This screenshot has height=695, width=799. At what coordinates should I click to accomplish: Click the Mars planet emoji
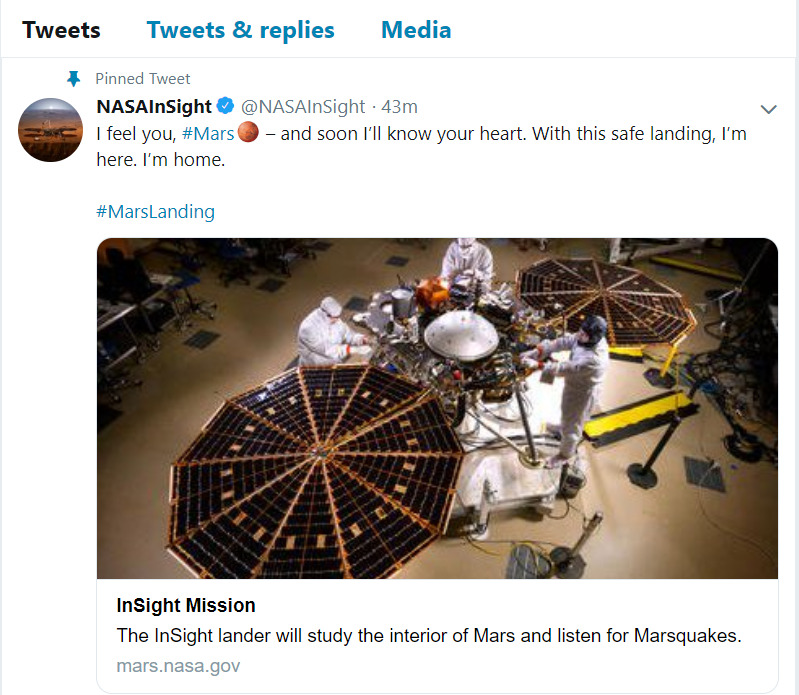pos(249,133)
